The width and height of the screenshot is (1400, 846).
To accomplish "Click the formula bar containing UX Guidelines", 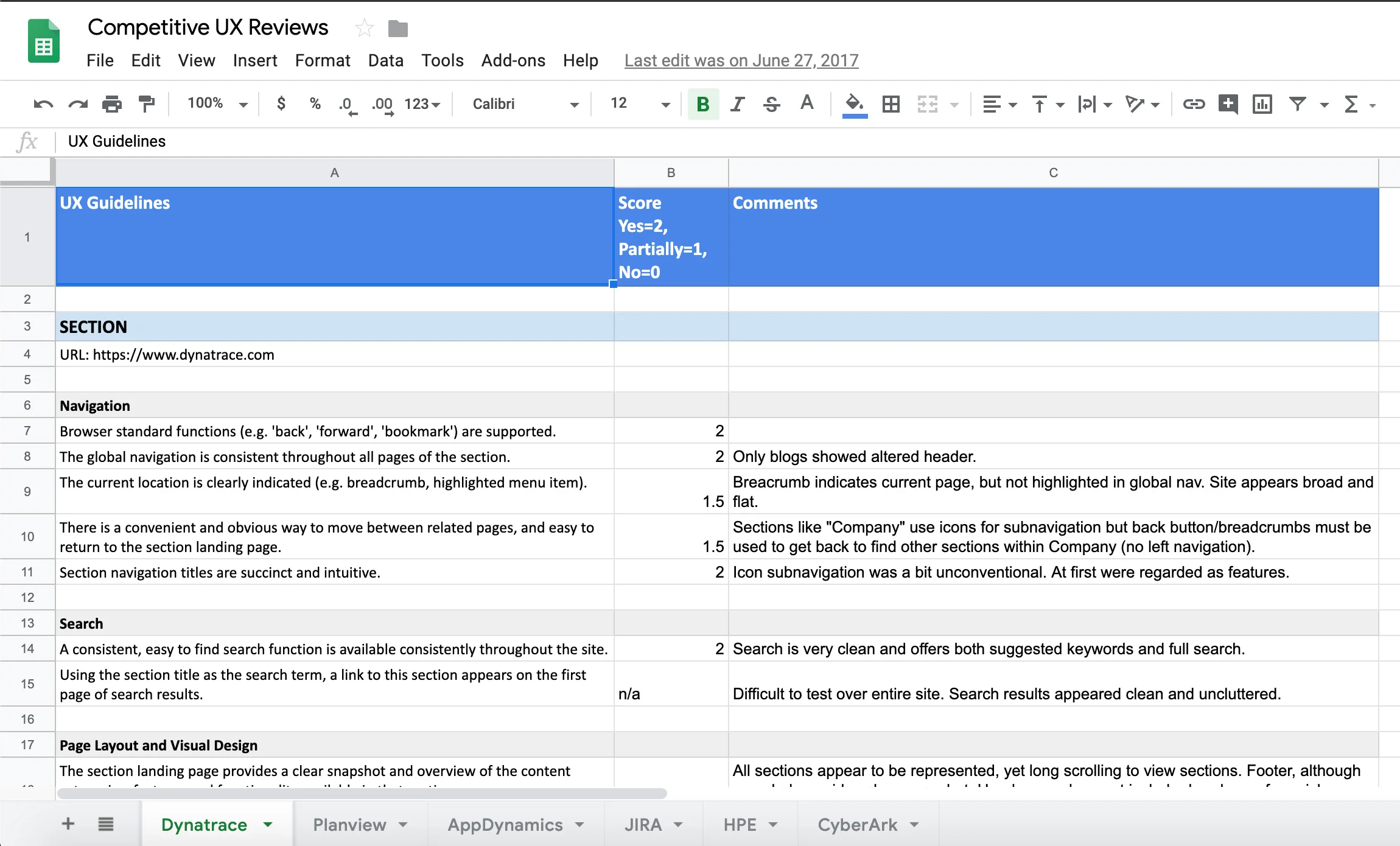I will click(x=728, y=141).
